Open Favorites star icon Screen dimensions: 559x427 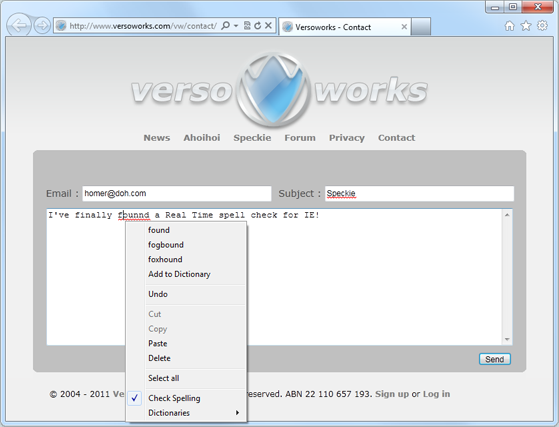click(x=526, y=26)
